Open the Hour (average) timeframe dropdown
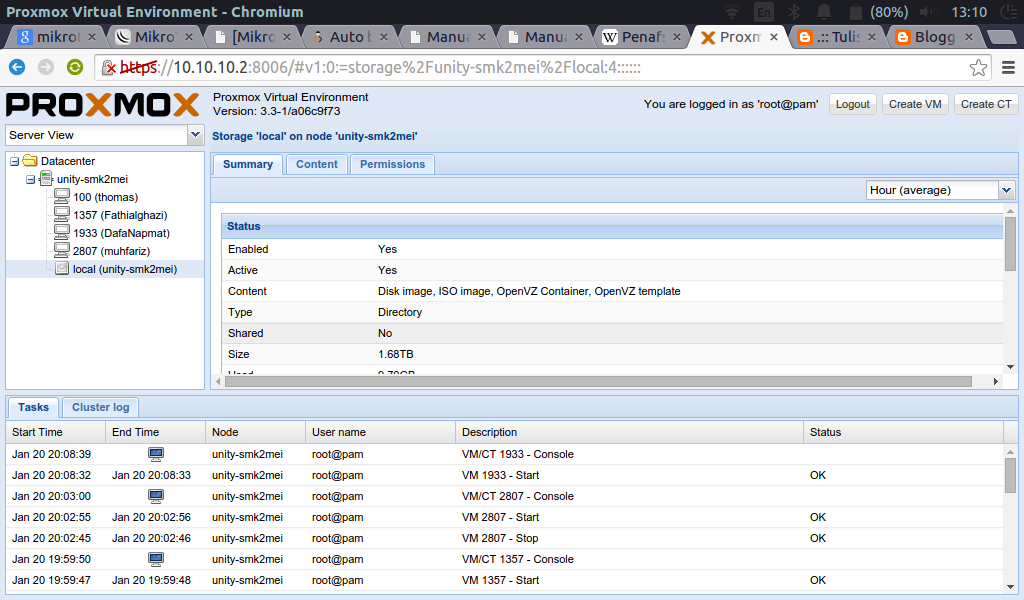The width and height of the screenshot is (1024, 600). [x=1006, y=190]
